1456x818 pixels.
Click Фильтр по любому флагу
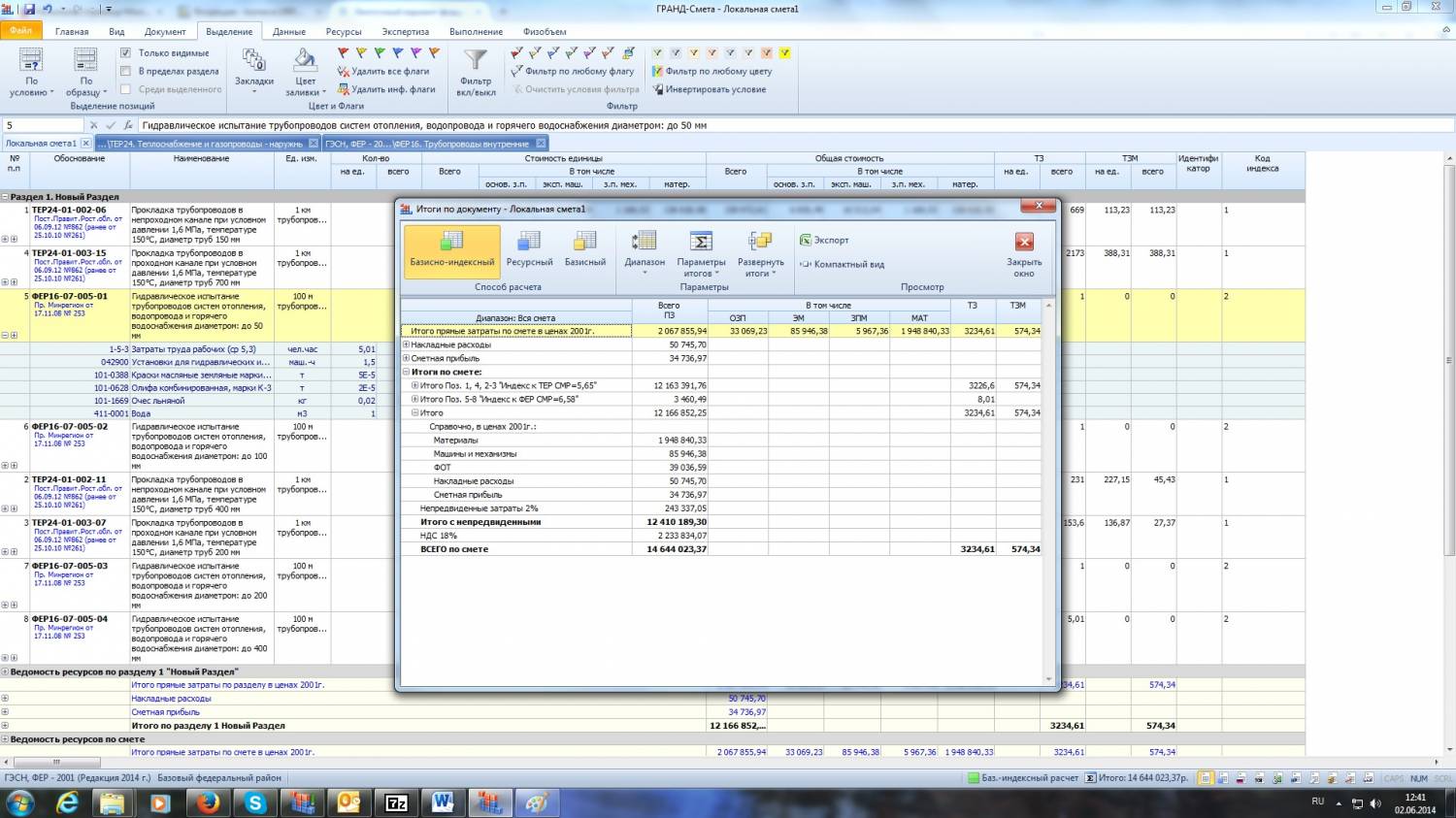pos(573,71)
